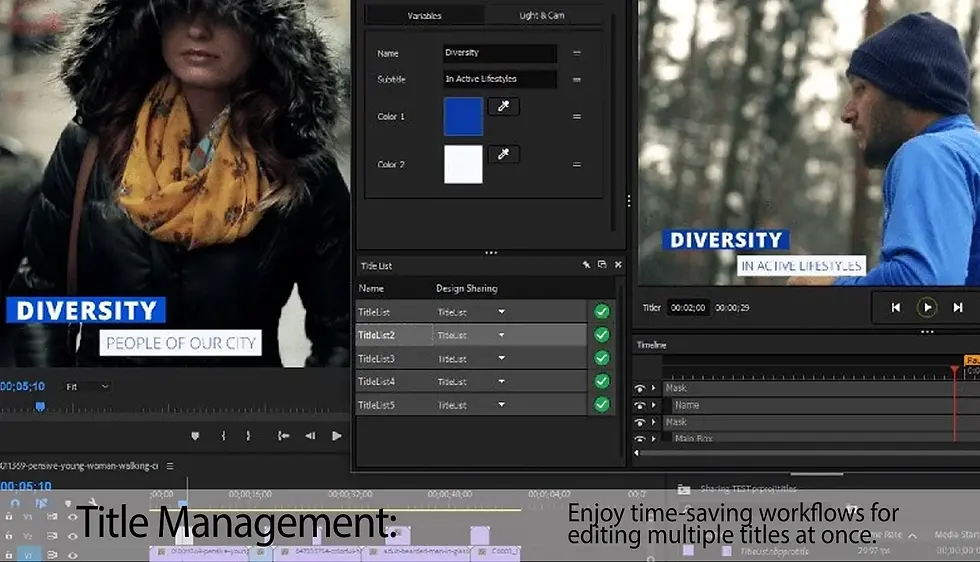Screen dimensions: 980x562
Task: Jump to next frame in Titler preview
Action: pos(958,307)
